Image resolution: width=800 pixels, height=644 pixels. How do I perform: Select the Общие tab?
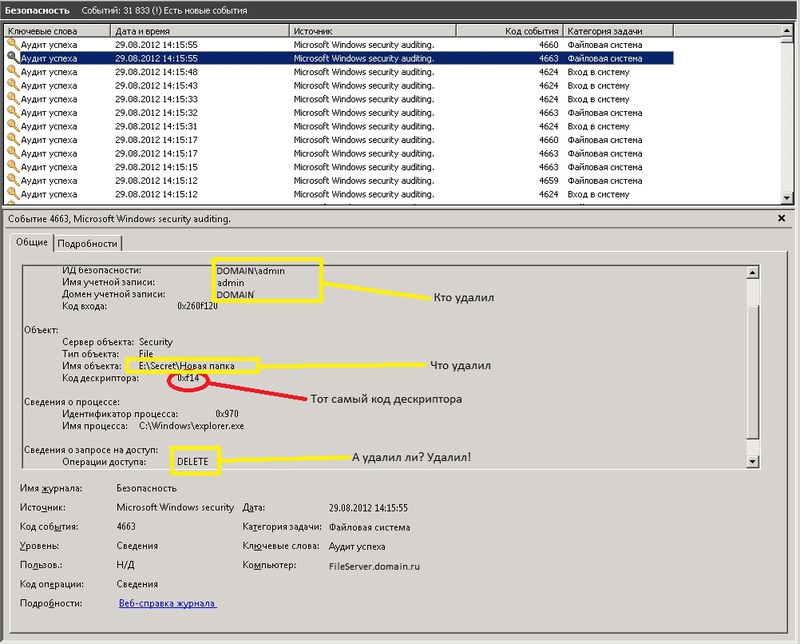click(31, 243)
